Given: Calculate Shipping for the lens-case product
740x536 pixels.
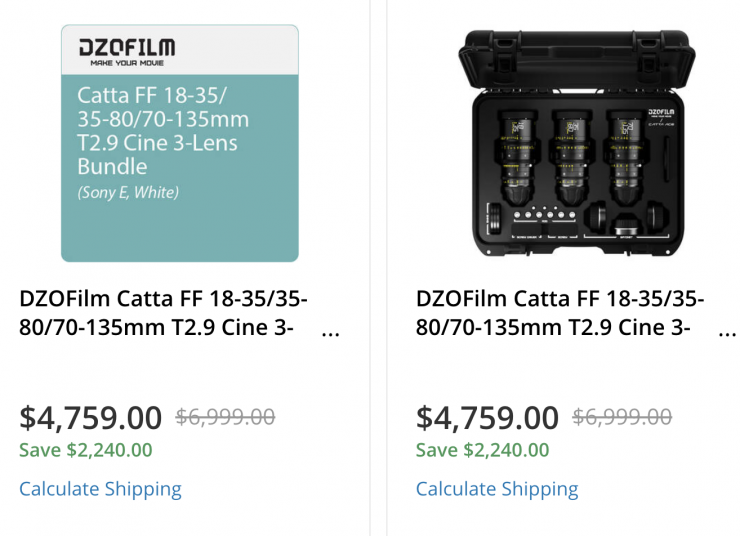Looking at the screenshot, I should tap(497, 489).
